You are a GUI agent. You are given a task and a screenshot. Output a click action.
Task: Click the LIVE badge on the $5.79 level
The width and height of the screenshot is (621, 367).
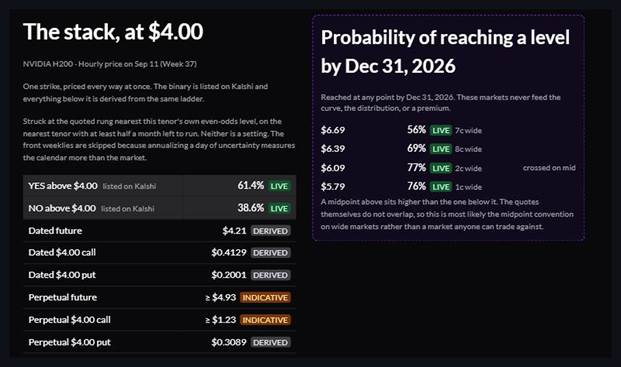(x=441, y=187)
